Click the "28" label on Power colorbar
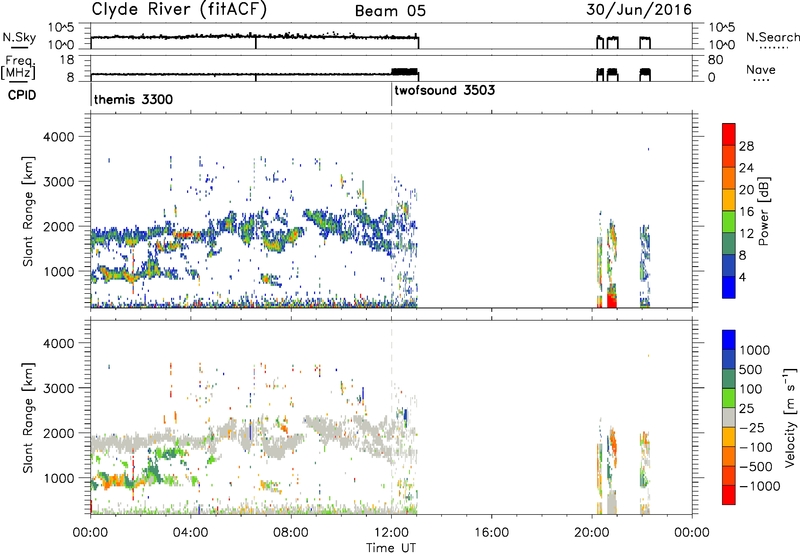The width and height of the screenshot is (800, 554). [746, 146]
